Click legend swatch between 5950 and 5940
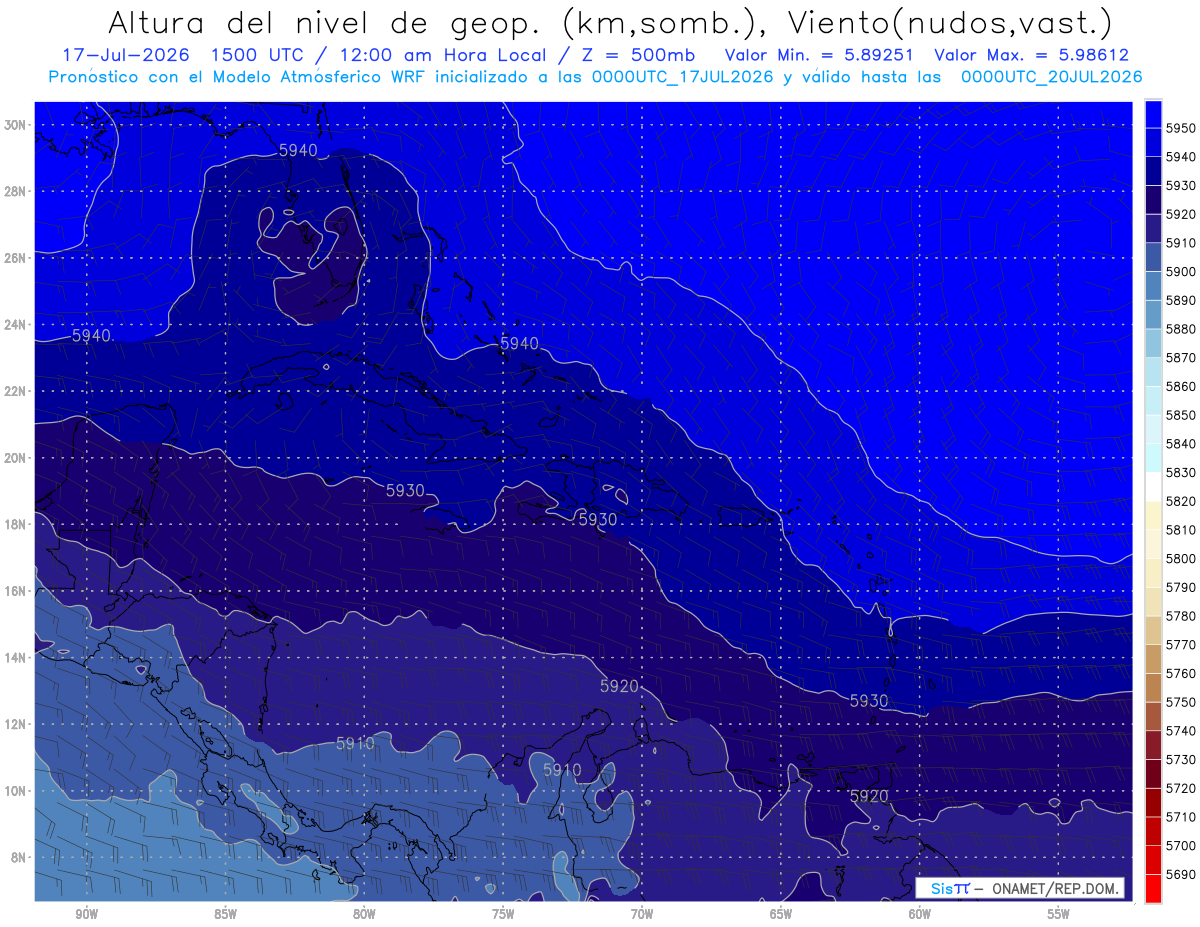The image size is (1200, 927). tap(1153, 143)
